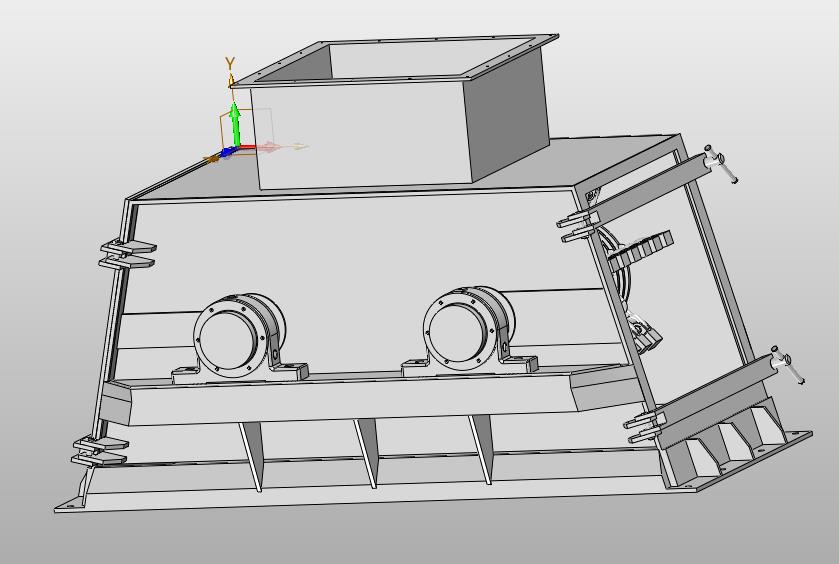The width and height of the screenshot is (839, 564).
Task: Click the Y axis label above the triad
Action: pos(230,64)
